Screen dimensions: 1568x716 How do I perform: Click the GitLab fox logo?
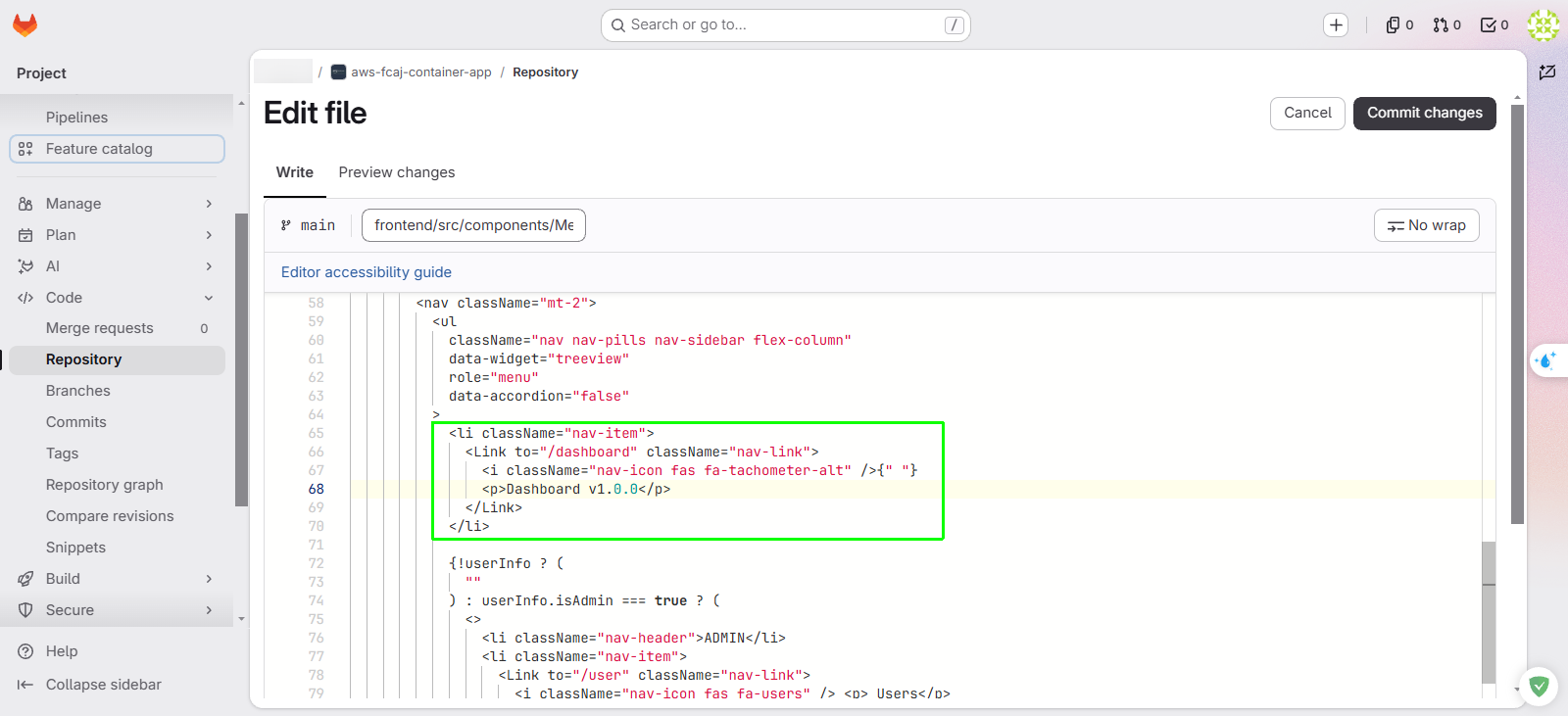[x=25, y=24]
